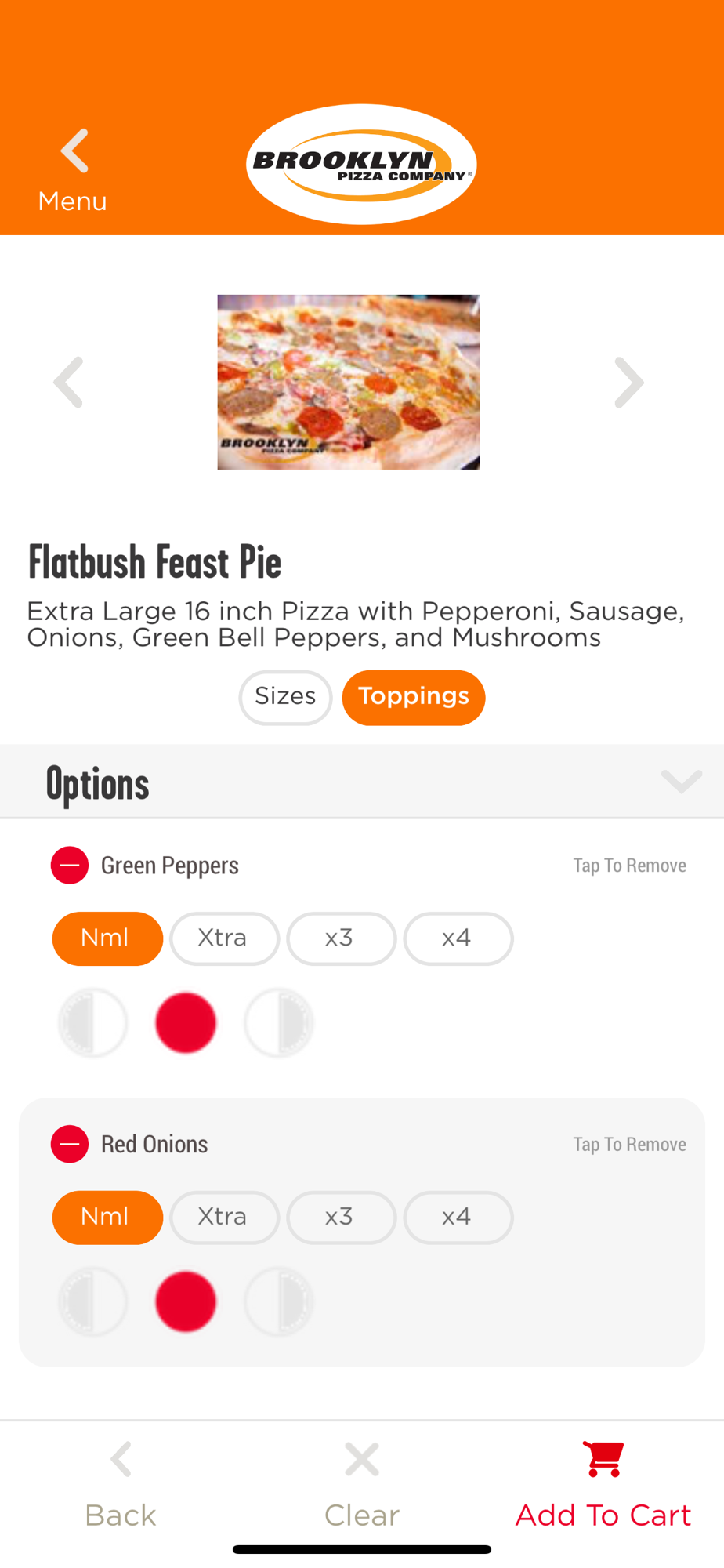Viewport: 724px width, 1568px height.
Task: Tap the Flatbush Feast Pie photo
Action: pyautogui.click(x=348, y=383)
